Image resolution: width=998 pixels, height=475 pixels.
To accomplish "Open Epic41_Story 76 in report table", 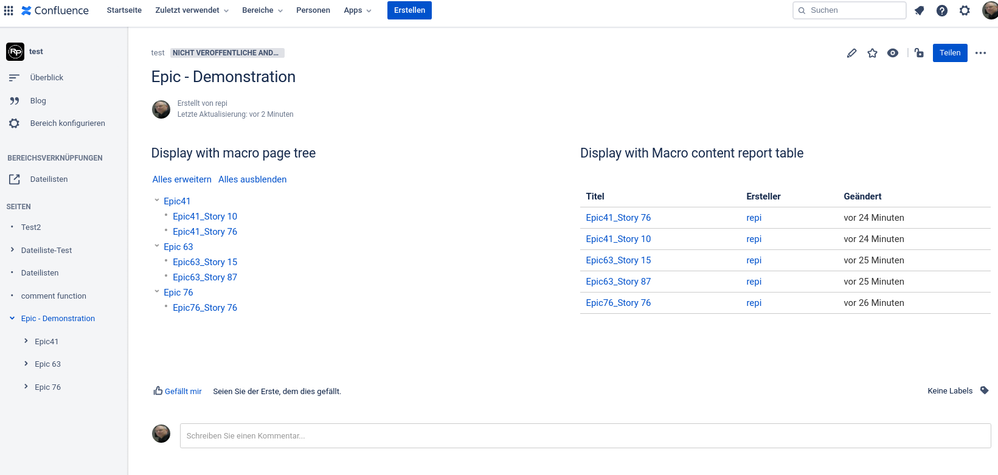I will pyautogui.click(x=619, y=218).
